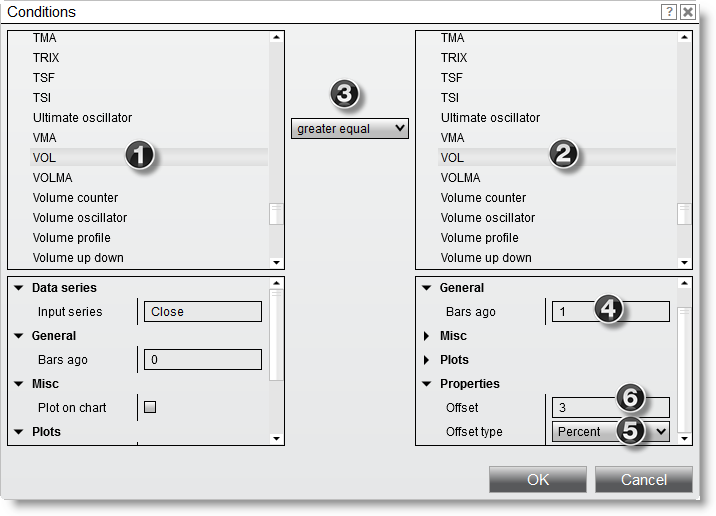The width and height of the screenshot is (716, 516).
Task: Click the Input series Close field
Action: point(202,312)
